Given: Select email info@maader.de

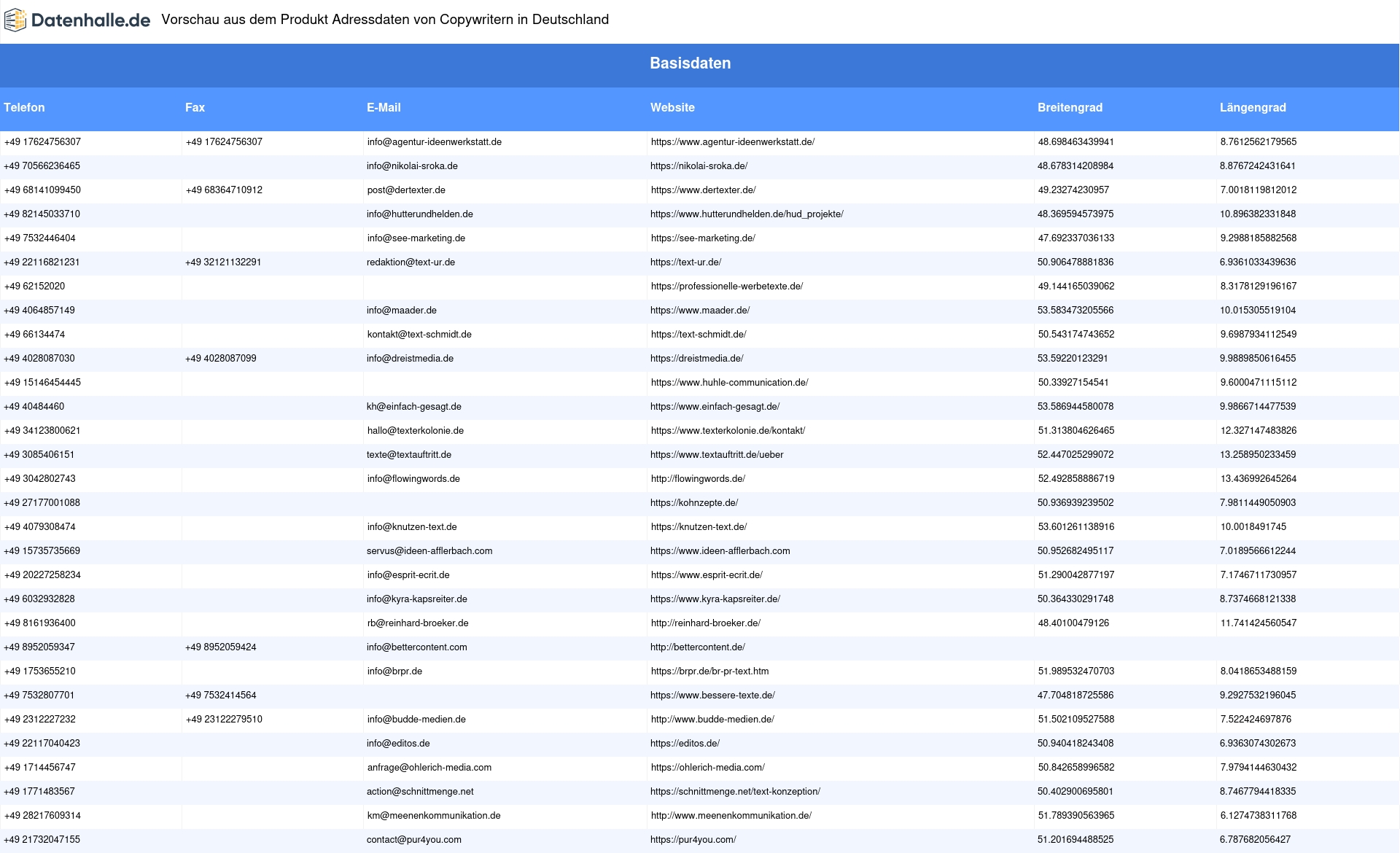Looking at the screenshot, I should pyautogui.click(x=402, y=311).
